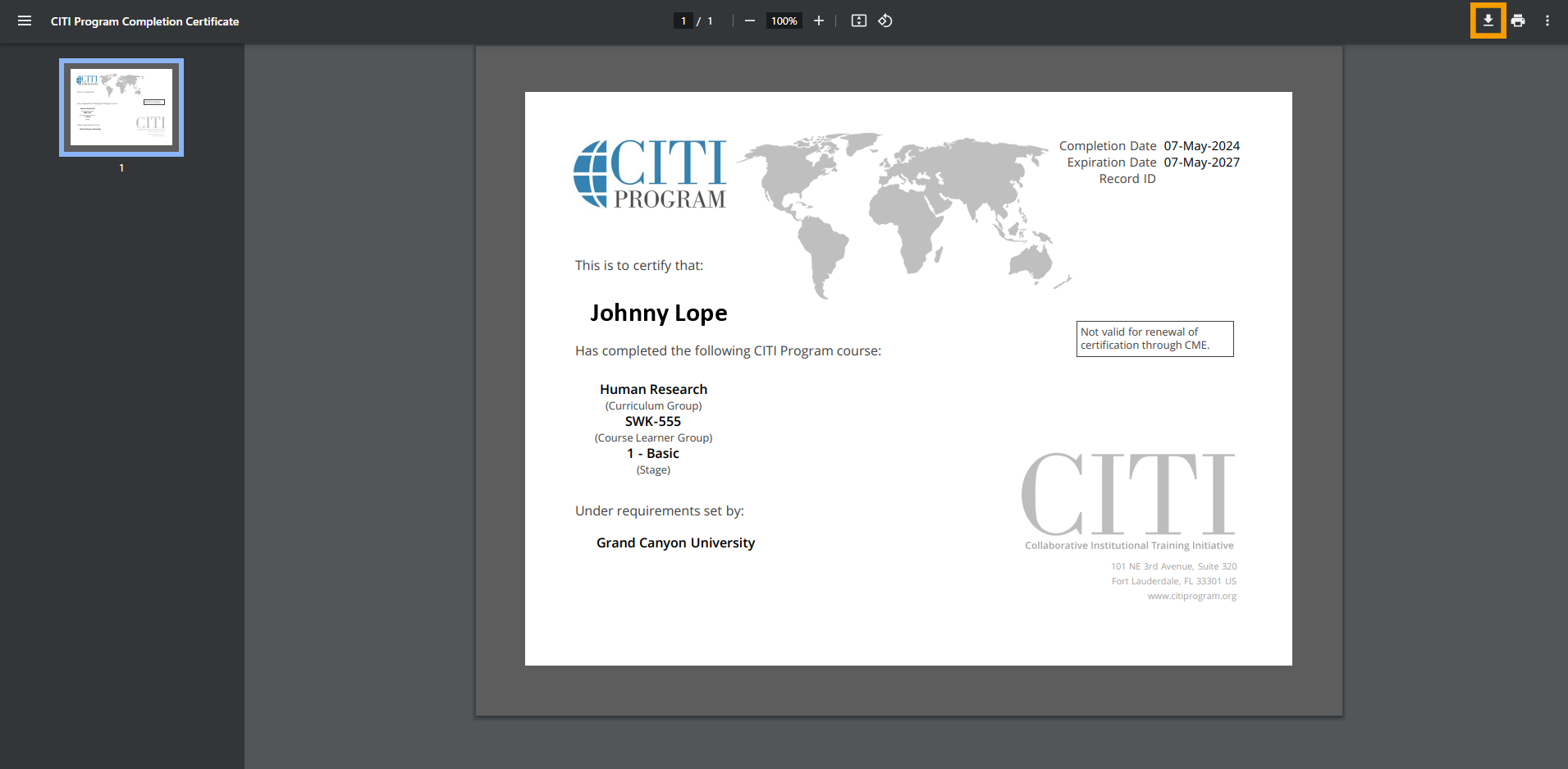Open the more actions menu
This screenshot has height=769, width=1568.
1547,21
